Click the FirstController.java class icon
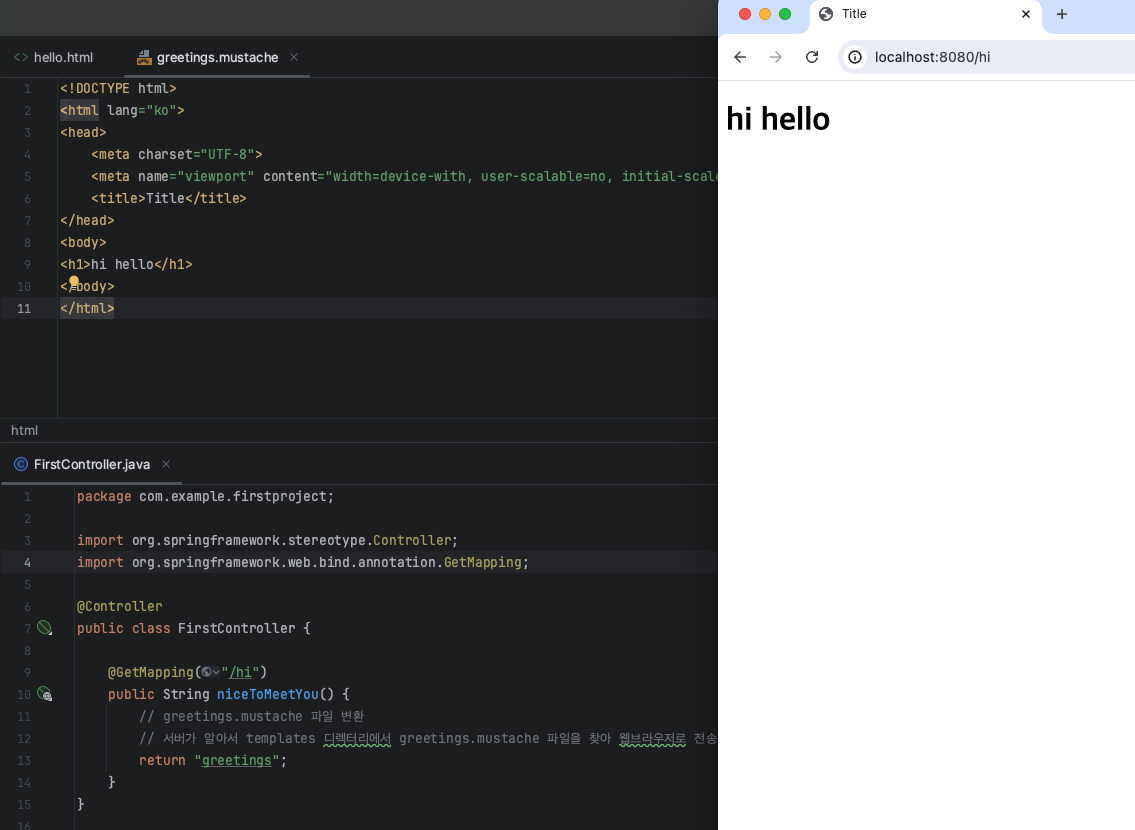 [21, 465]
